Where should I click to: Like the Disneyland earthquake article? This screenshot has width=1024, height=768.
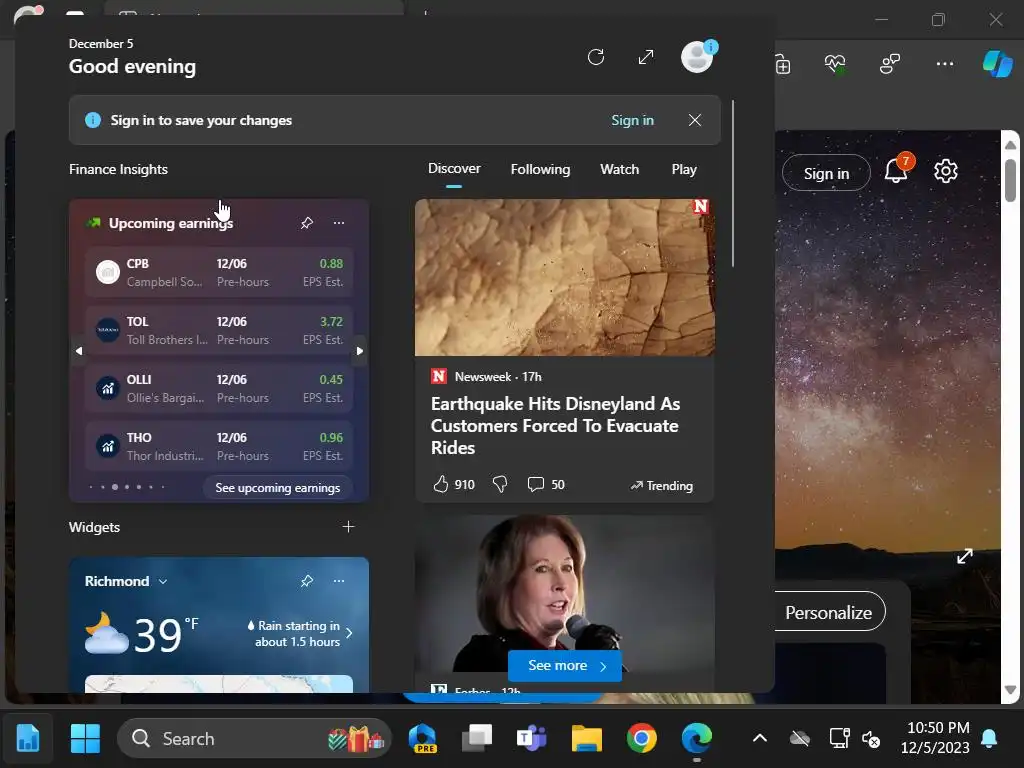(441, 484)
